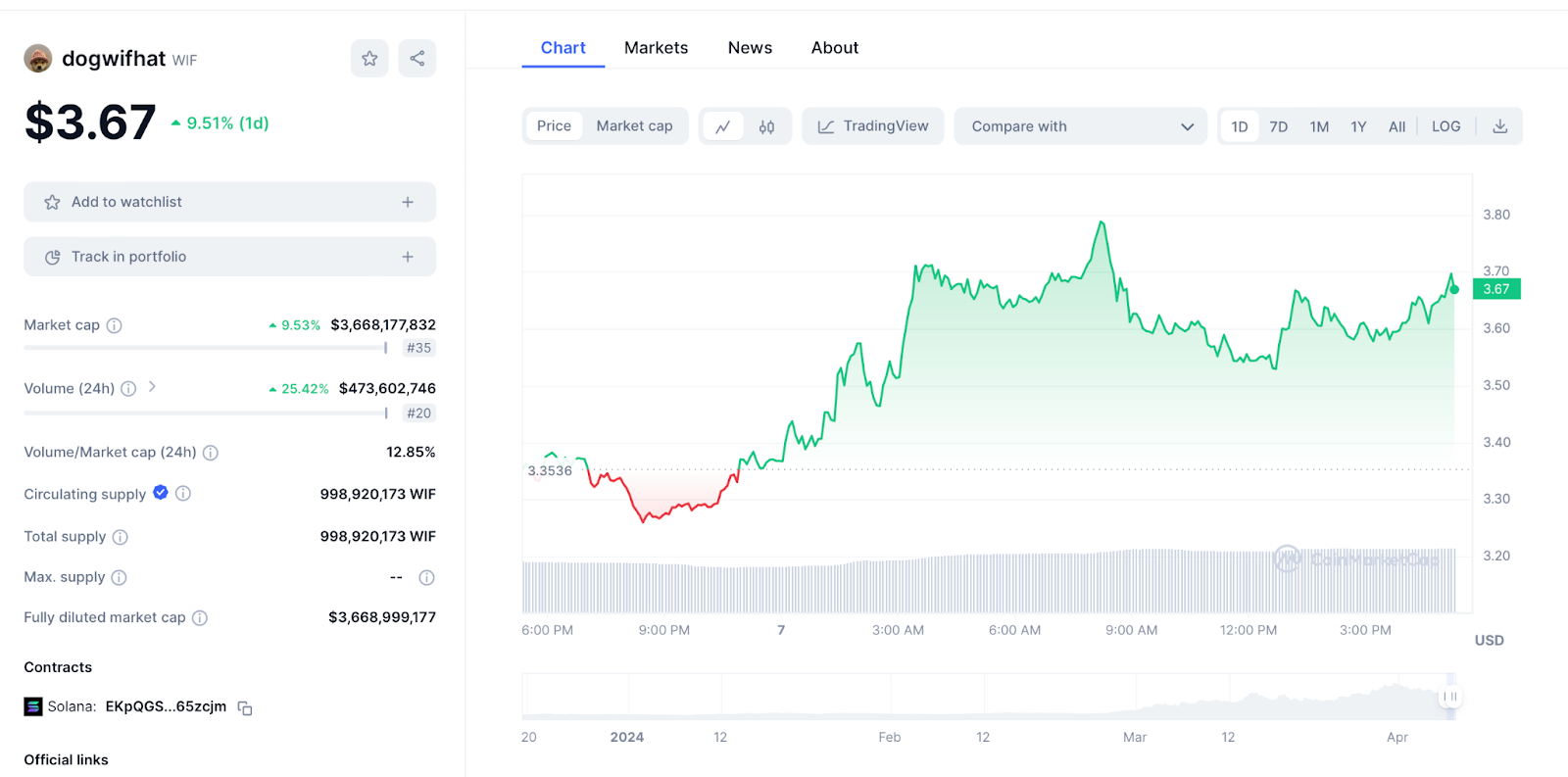
Task: Click the Track in portfolio button
Action: (230, 257)
